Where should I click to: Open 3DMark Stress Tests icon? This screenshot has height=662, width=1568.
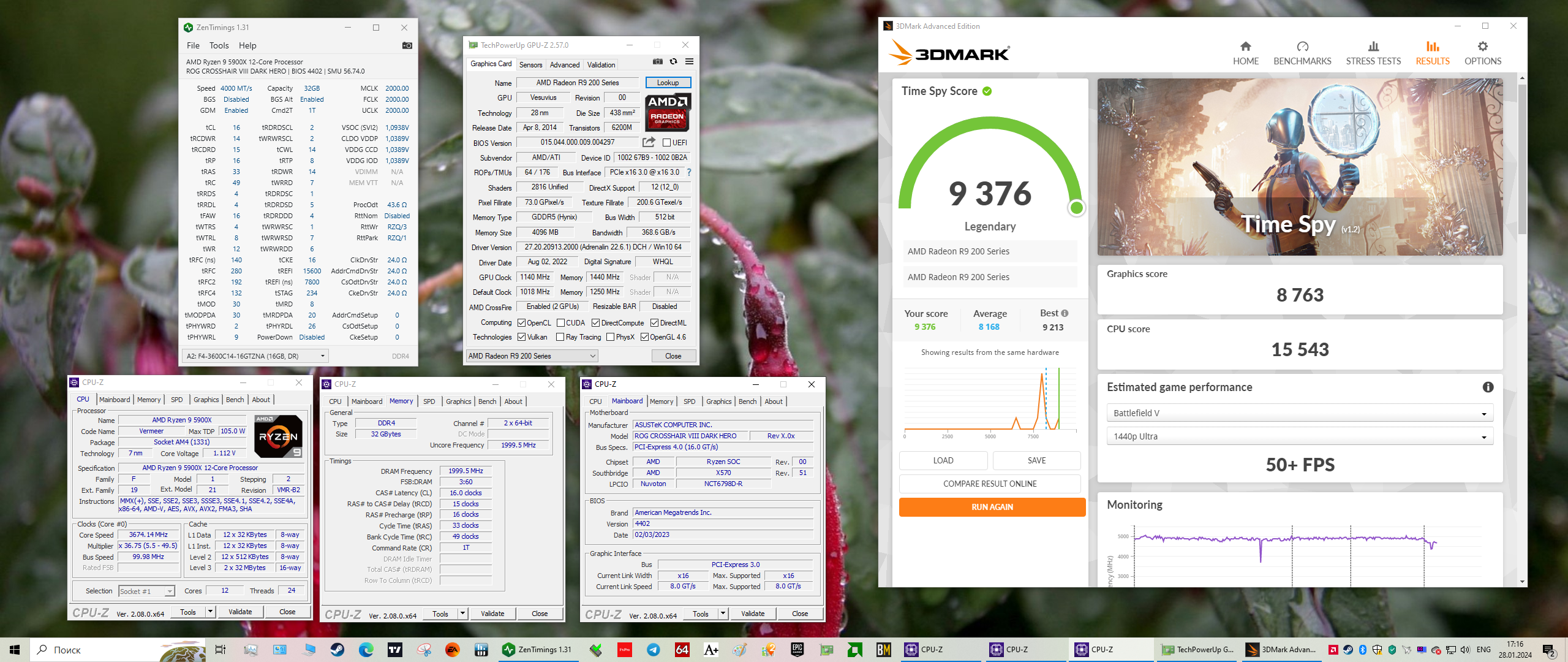[x=1373, y=47]
